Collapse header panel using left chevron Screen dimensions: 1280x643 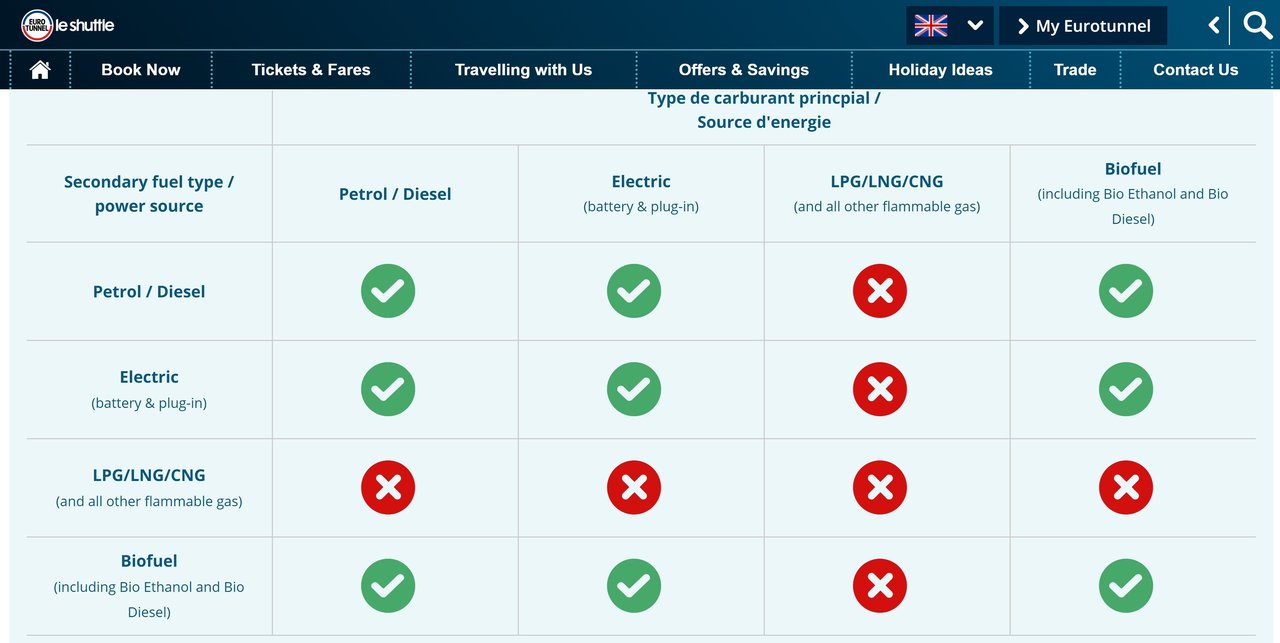1213,25
